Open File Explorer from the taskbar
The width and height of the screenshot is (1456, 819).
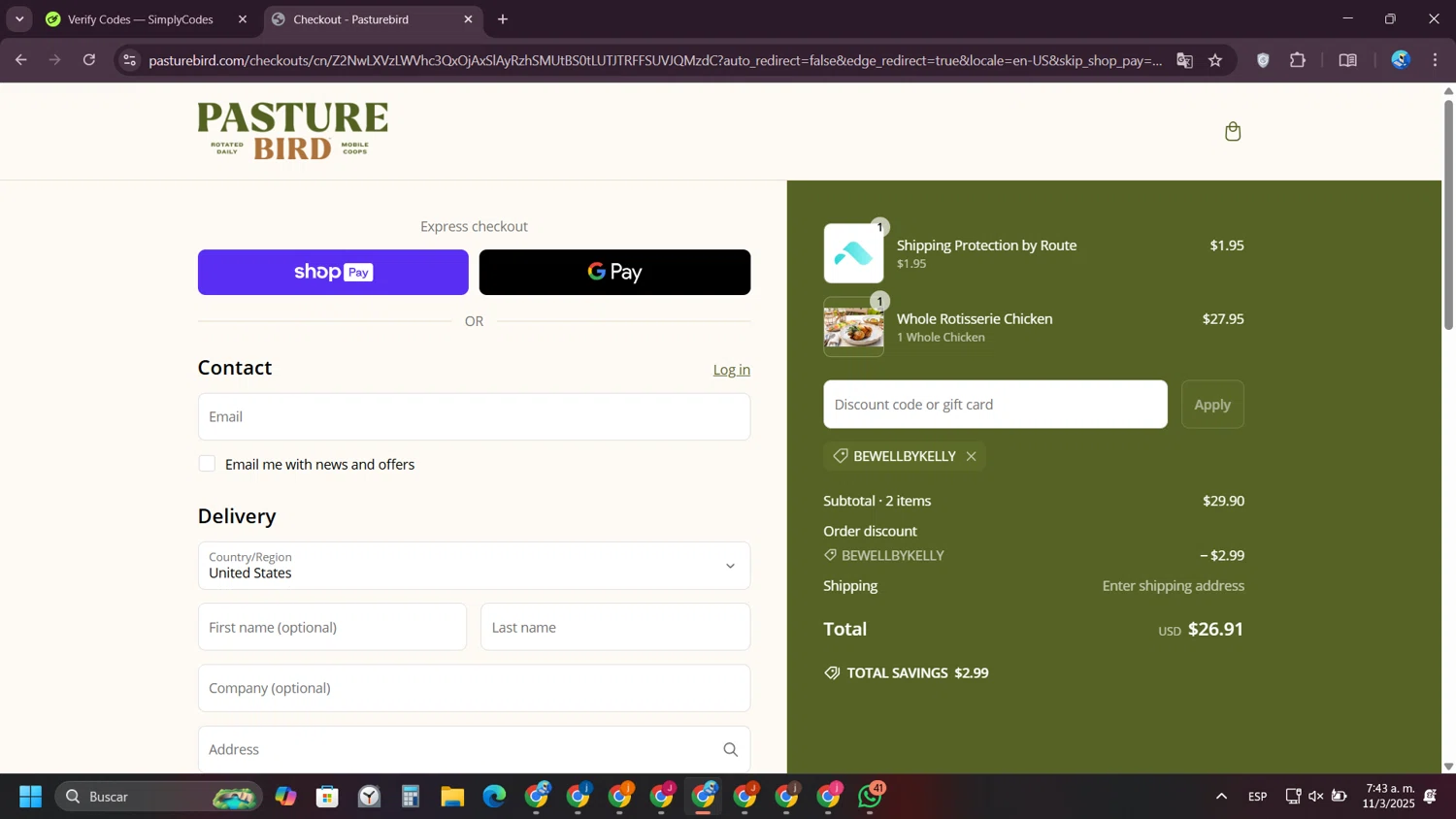coord(452,797)
